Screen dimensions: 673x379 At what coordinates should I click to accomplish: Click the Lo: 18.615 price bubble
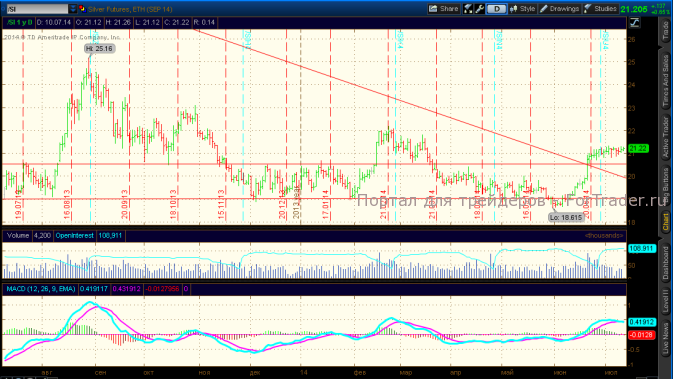566,218
